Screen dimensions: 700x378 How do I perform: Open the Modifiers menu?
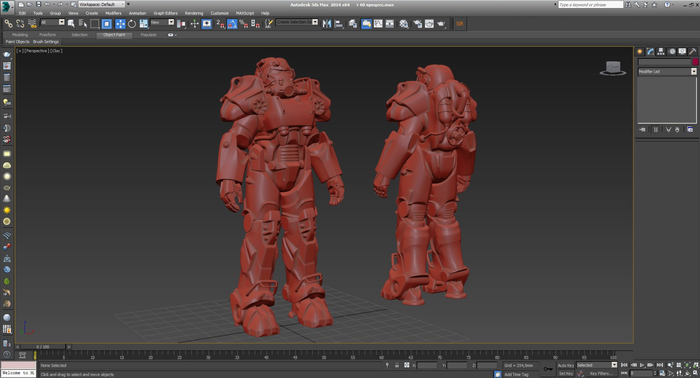(x=113, y=13)
